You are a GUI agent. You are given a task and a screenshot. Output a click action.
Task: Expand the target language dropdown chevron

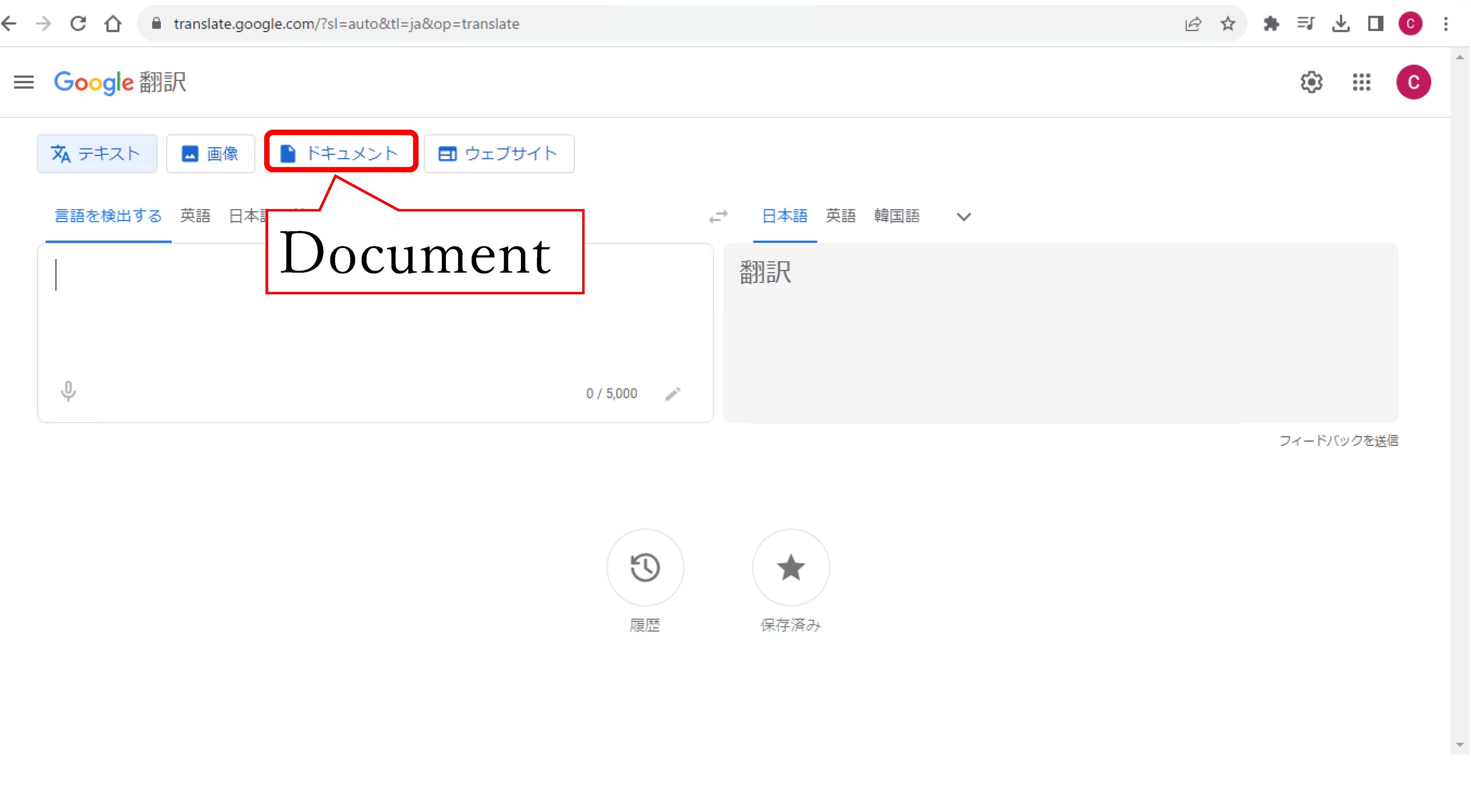pyautogui.click(x=963, y=217)
